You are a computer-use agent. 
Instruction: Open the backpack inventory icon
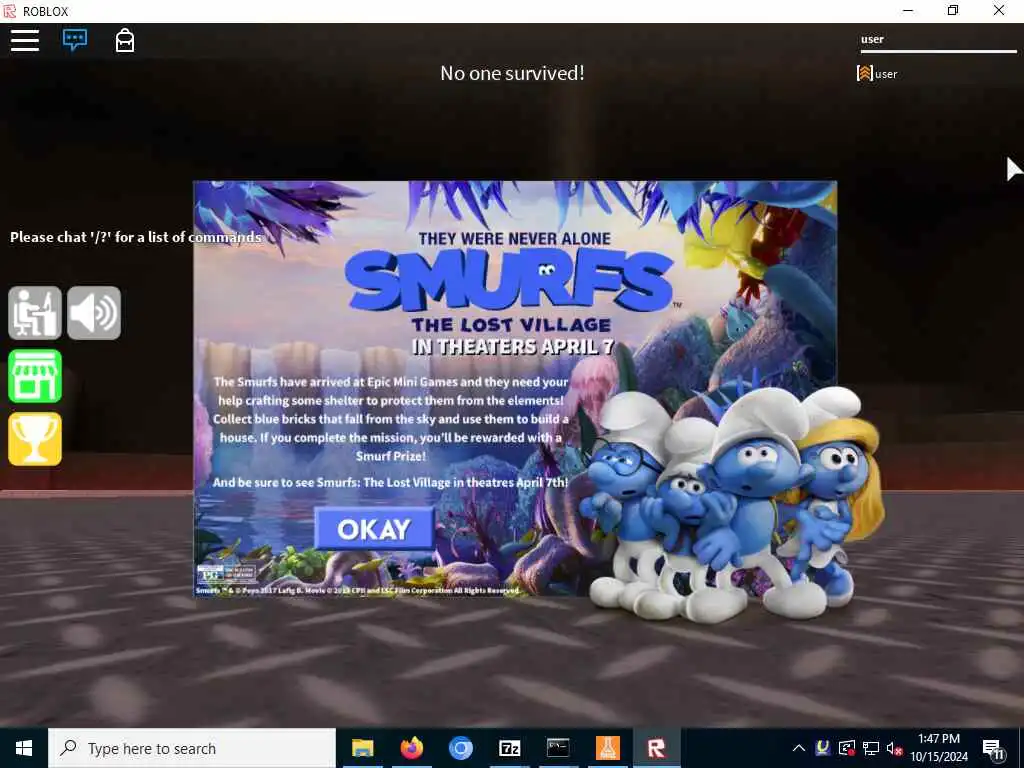[125, 40]
